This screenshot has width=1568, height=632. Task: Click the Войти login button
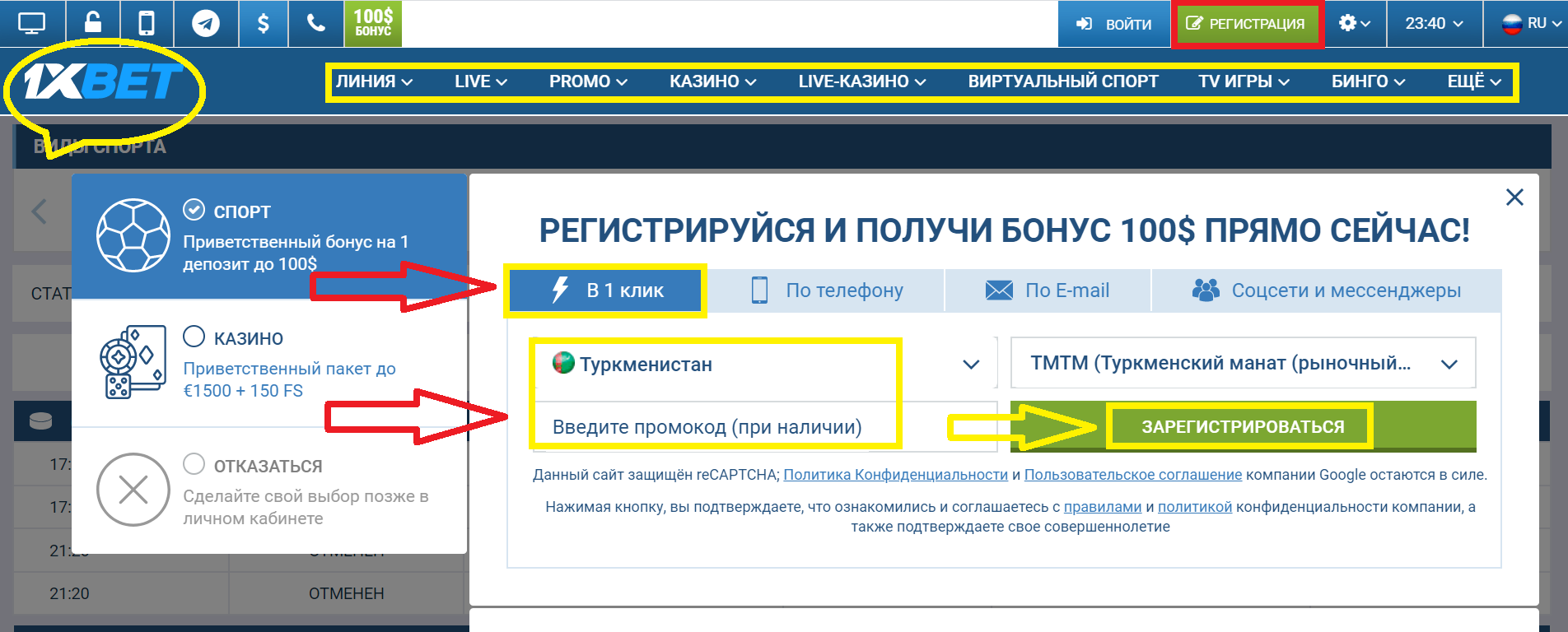(x=1113, y=24)
